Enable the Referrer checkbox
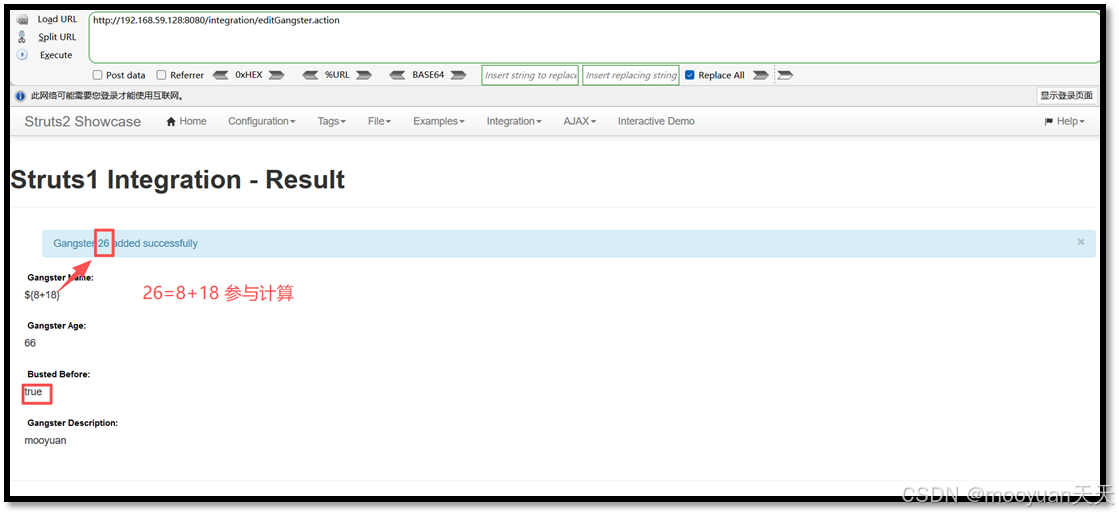The image size is (1119, 515). tap(161, 75)
